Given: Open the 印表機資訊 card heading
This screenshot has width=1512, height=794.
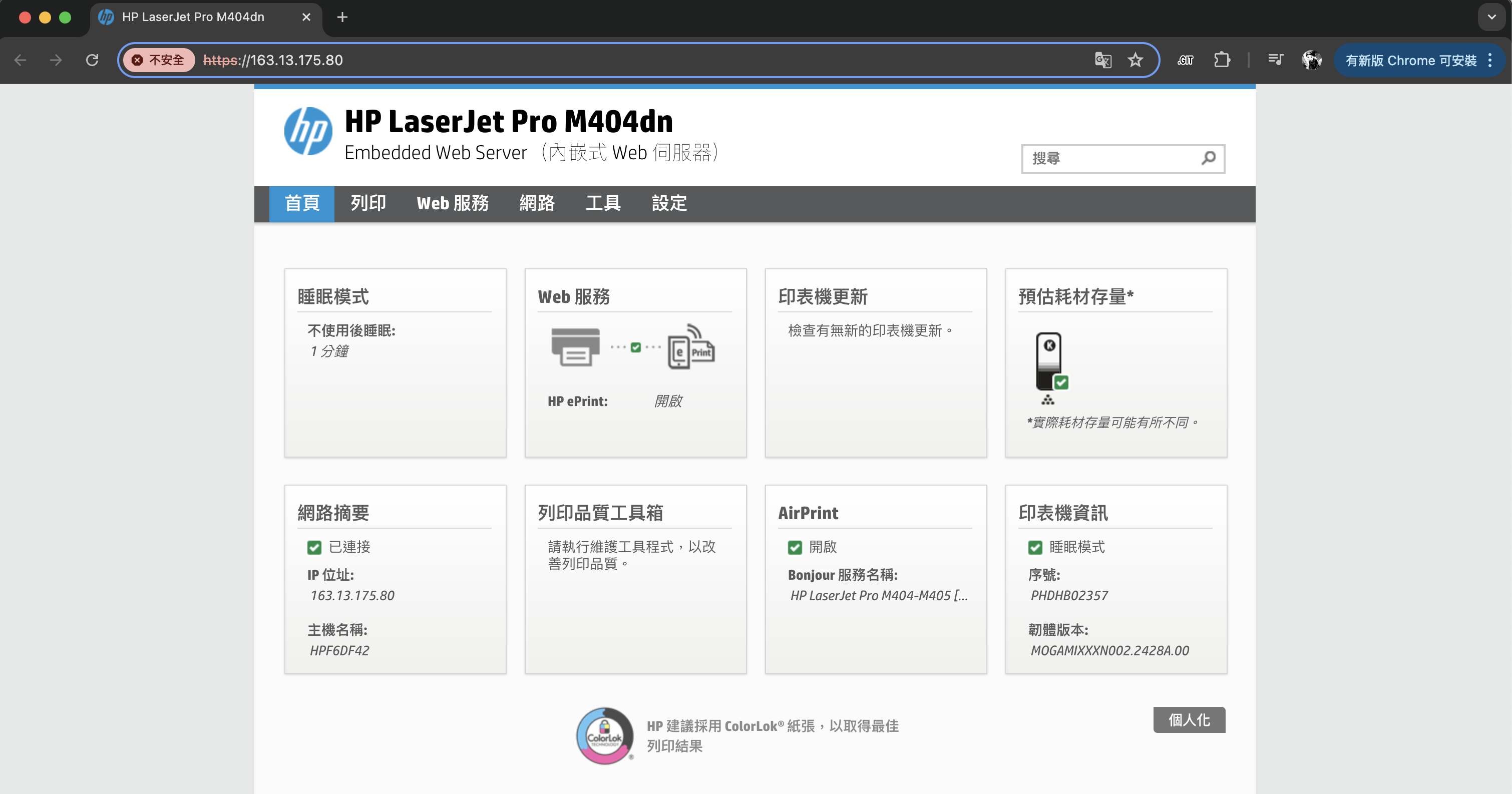Looking at the screenshot, I should pos(1063,513).
